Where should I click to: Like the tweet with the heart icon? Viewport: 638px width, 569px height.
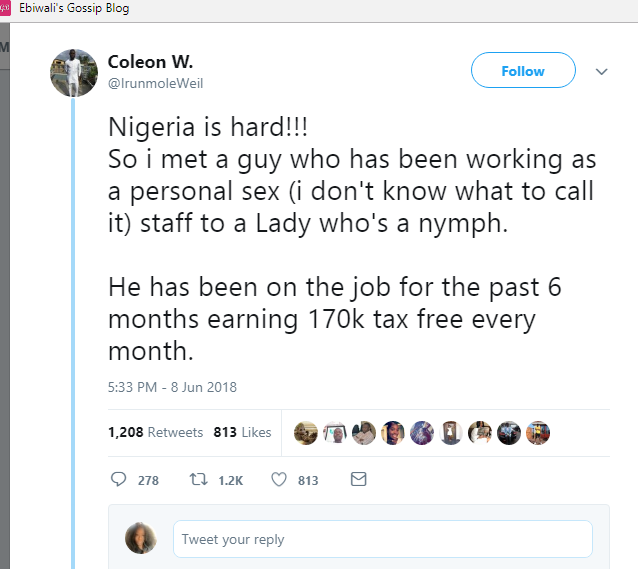tap(280, 480)
